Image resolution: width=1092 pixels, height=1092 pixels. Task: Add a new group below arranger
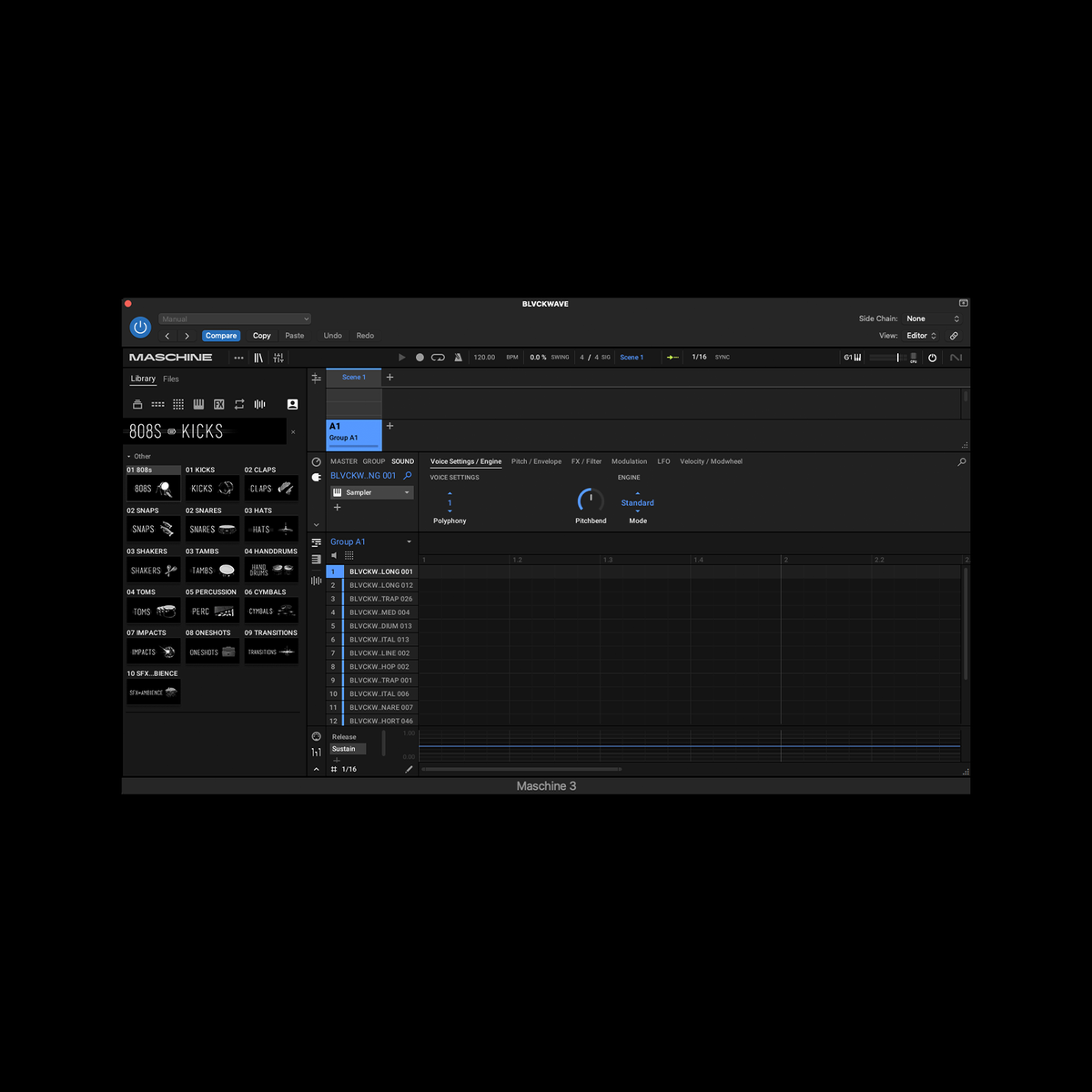tap(389, 426)
